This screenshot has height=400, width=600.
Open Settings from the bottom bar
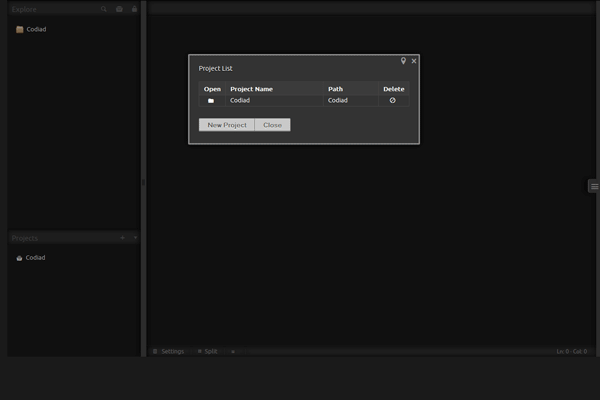(172, 352)
